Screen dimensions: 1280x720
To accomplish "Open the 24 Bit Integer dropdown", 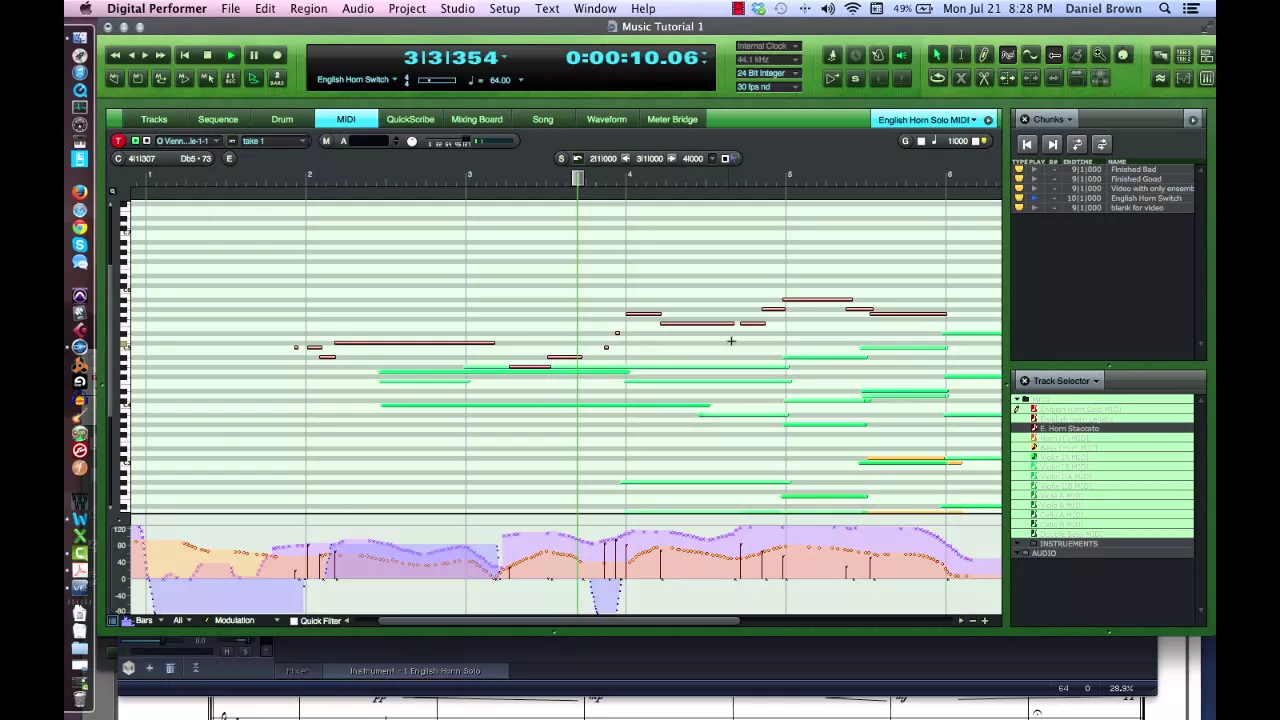I will pos(768,73).
